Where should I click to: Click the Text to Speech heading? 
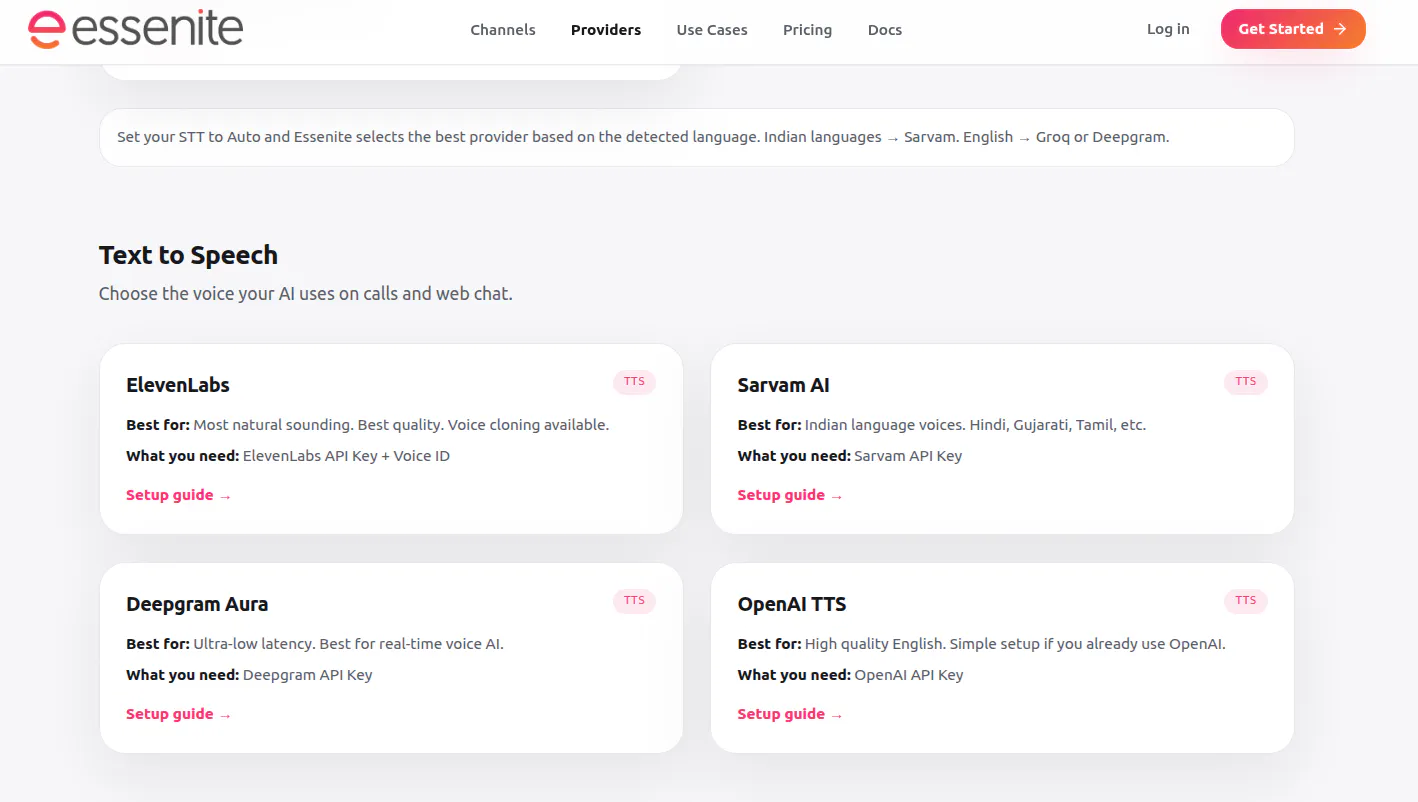click(x=188, y=255)
